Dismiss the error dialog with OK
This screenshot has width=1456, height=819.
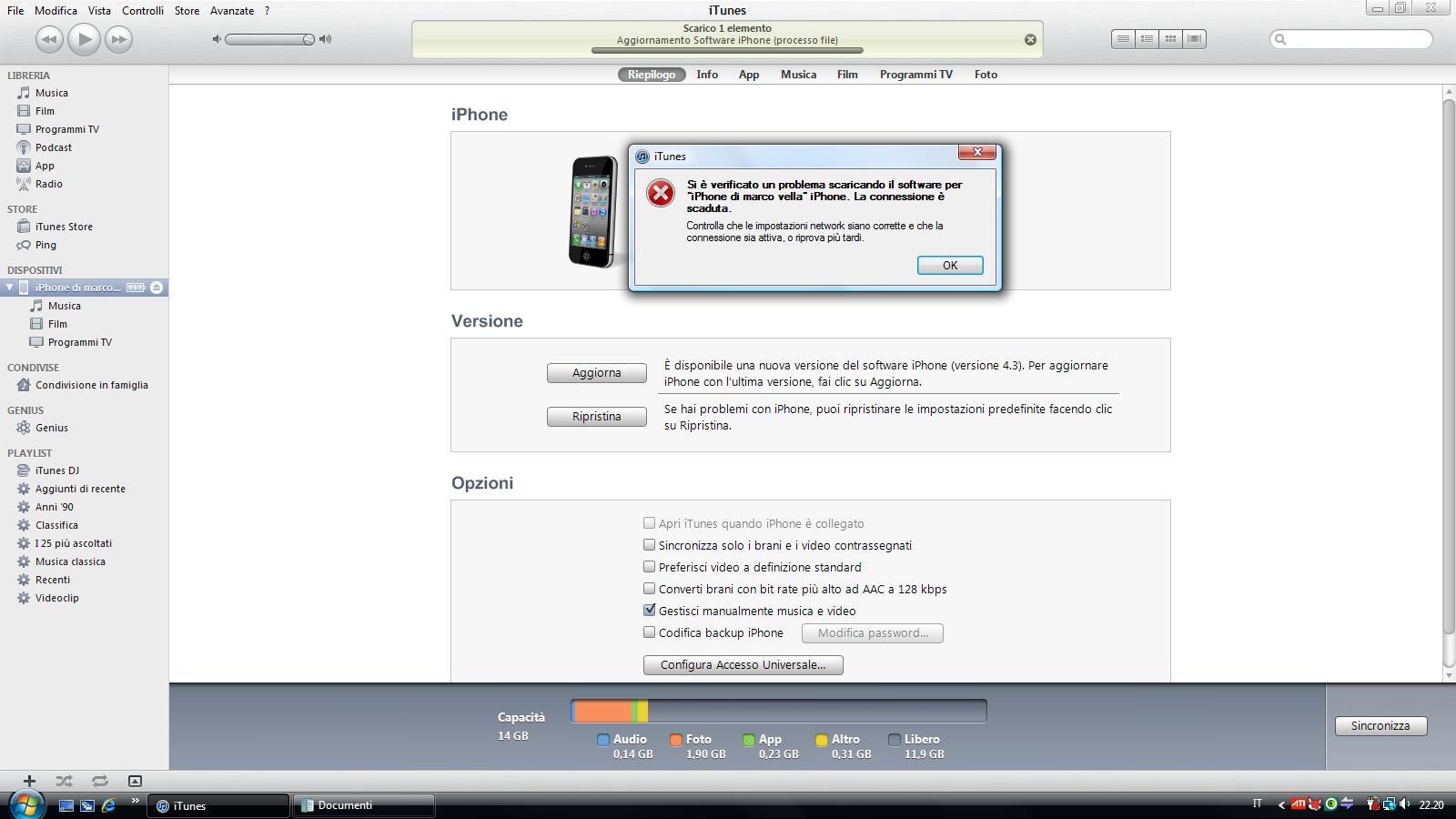click(x=949, y=266)
